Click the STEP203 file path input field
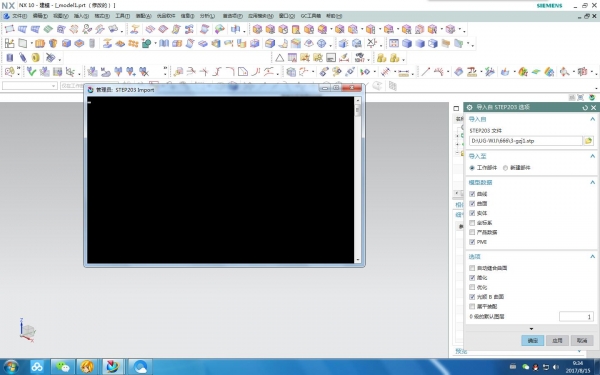The height and width of the screenshot is (375, 600). pyautogui.click(x=526, y=141)
